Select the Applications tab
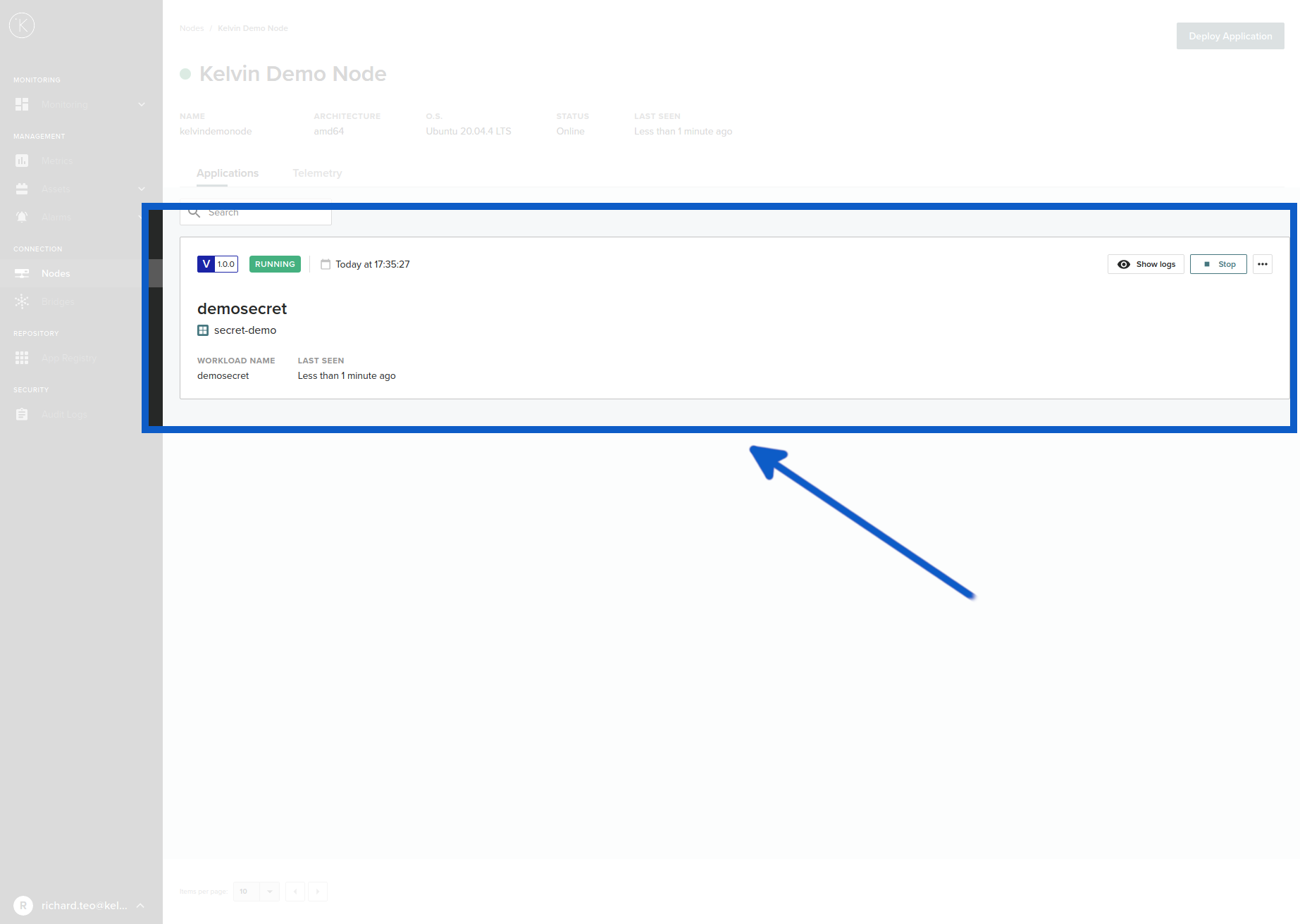The width and height of the screenshot is (1300, 924). 228,173
